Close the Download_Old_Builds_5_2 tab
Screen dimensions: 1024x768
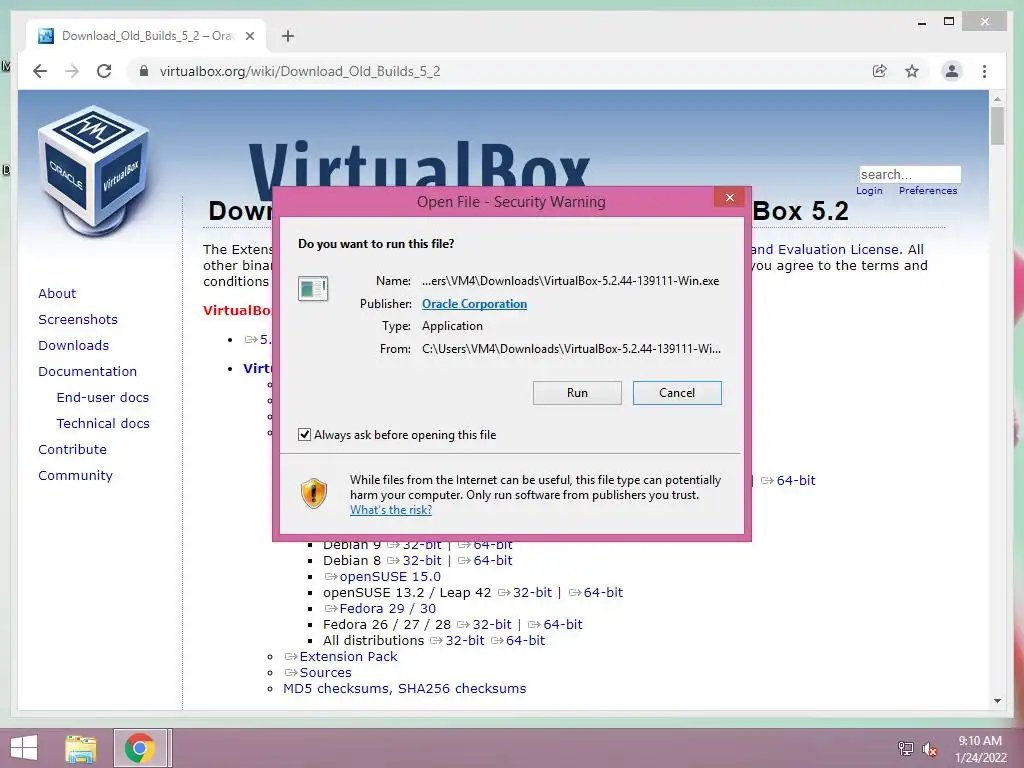pyautogui.click(x=249, y=36)
